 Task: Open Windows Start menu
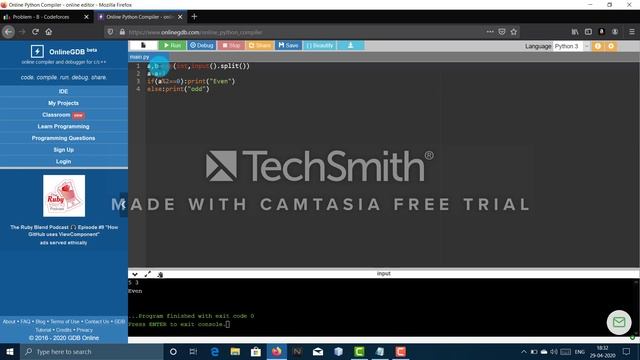(x=10, y=351)
